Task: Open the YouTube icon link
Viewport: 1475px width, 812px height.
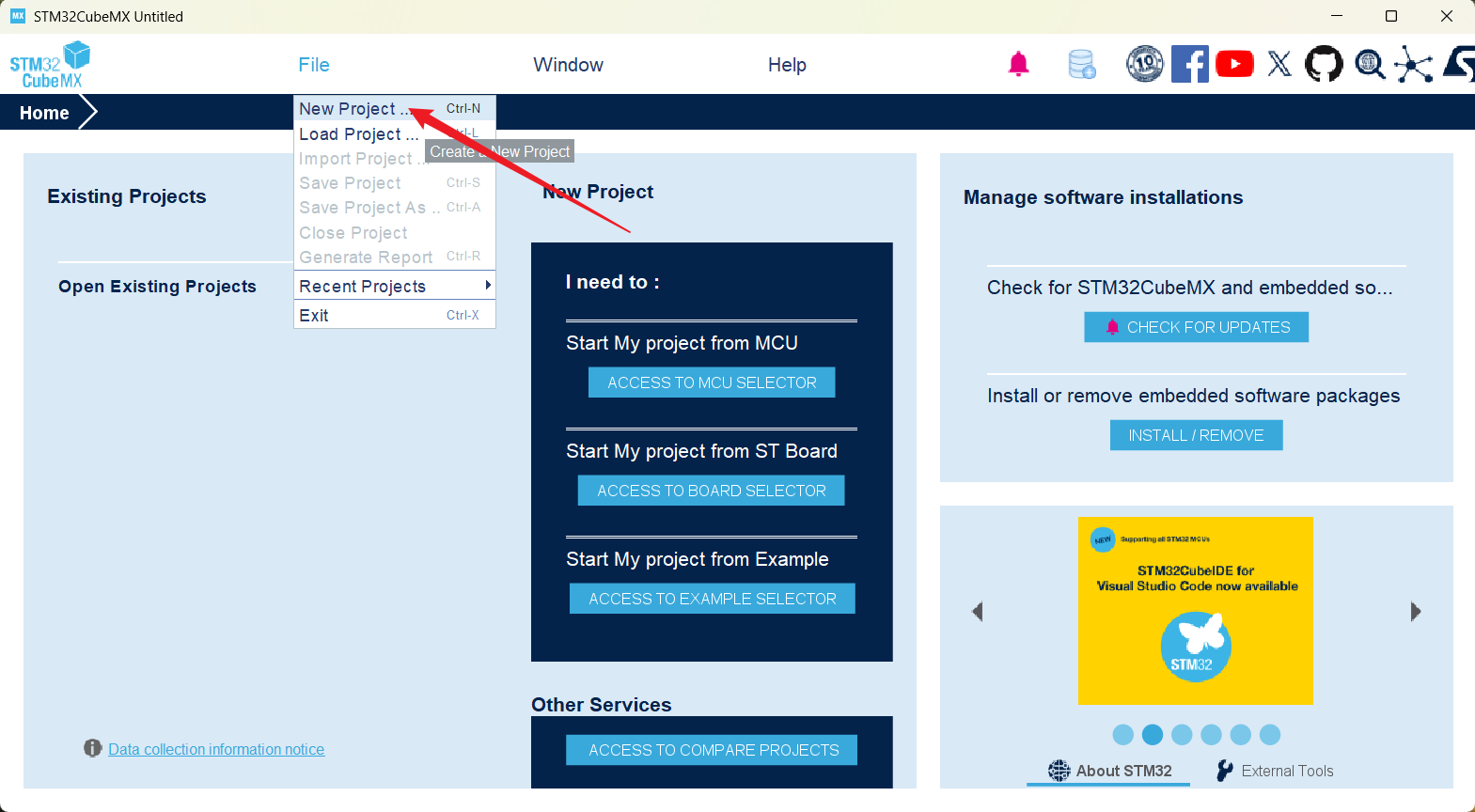Action: coord(1234,64)
